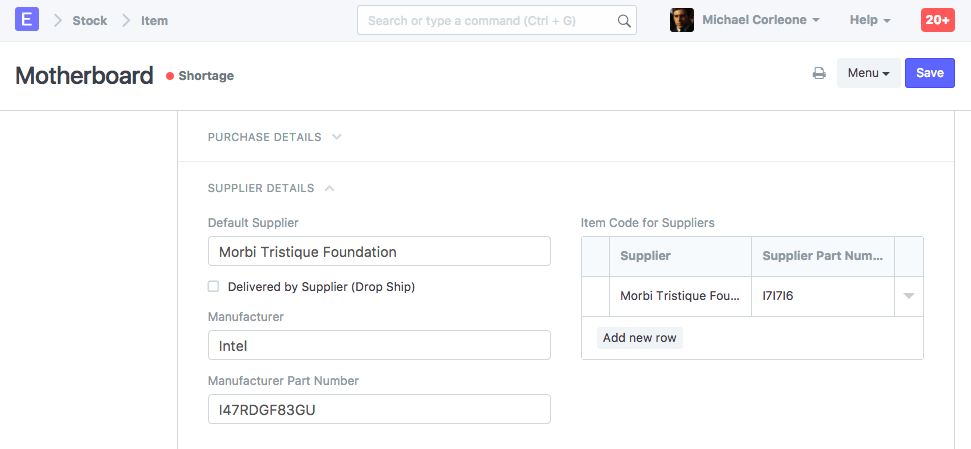Open the Help menu

pos(869,20)
